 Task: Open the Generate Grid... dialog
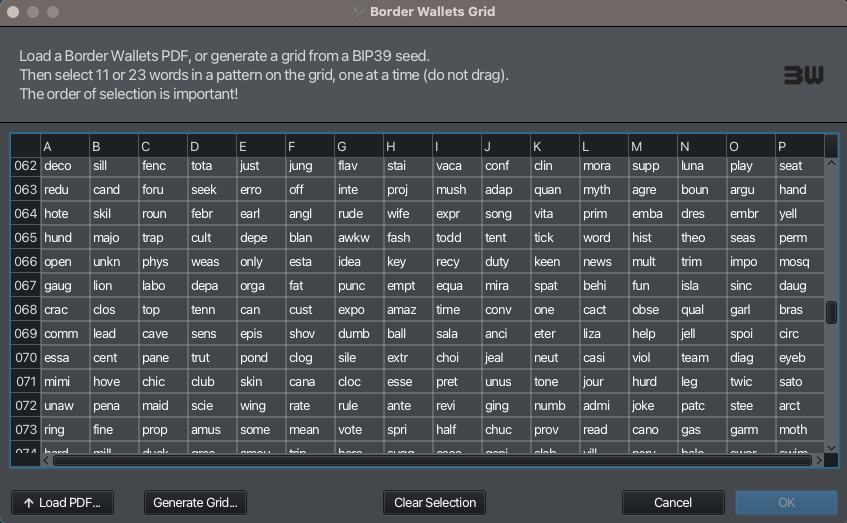pyautogui.click(x=195, y=502)
